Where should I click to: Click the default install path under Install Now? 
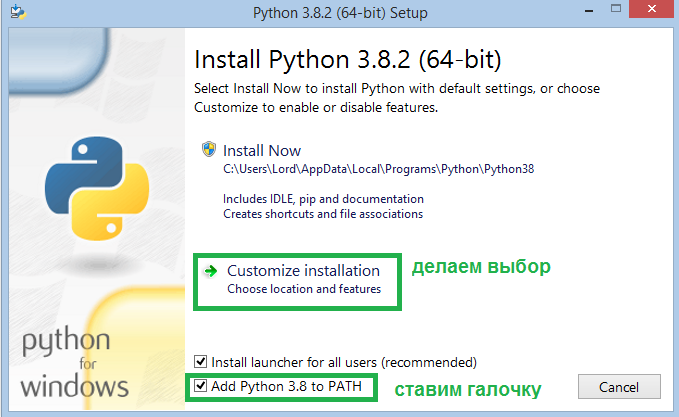(378, 169)
